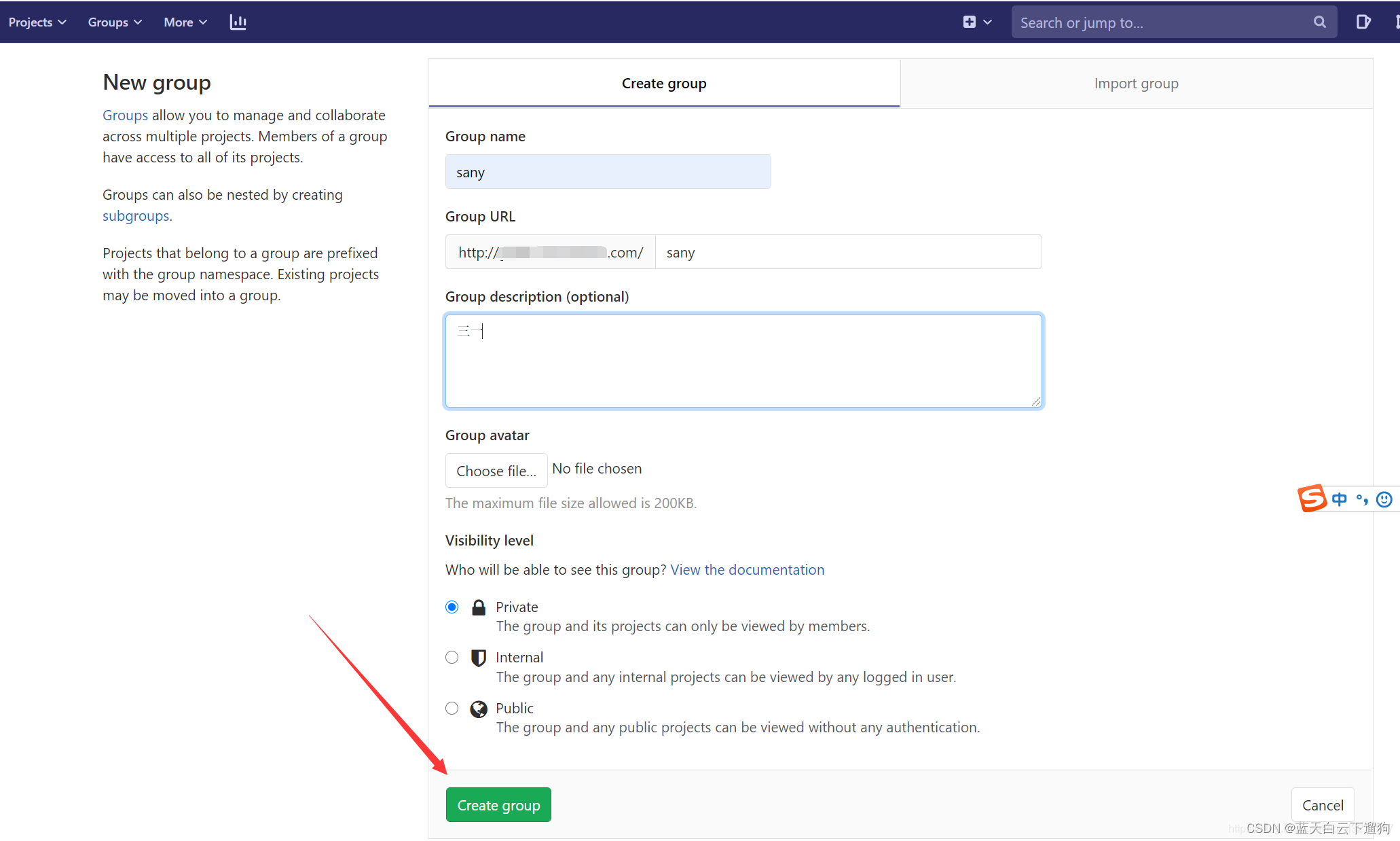This screenshot has width=1400, height=841.
Task: Open the More dropdown menu
Action: click(x=185, y=22)
